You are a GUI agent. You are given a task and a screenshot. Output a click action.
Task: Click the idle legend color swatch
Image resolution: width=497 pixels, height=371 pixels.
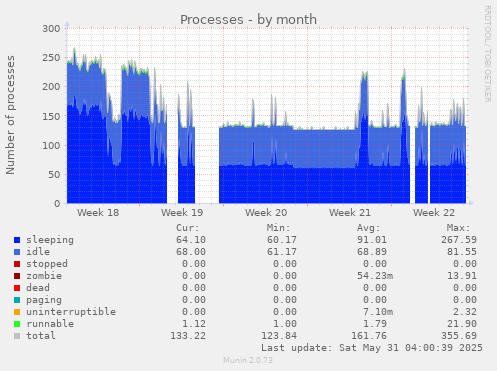tap(17, 252)
